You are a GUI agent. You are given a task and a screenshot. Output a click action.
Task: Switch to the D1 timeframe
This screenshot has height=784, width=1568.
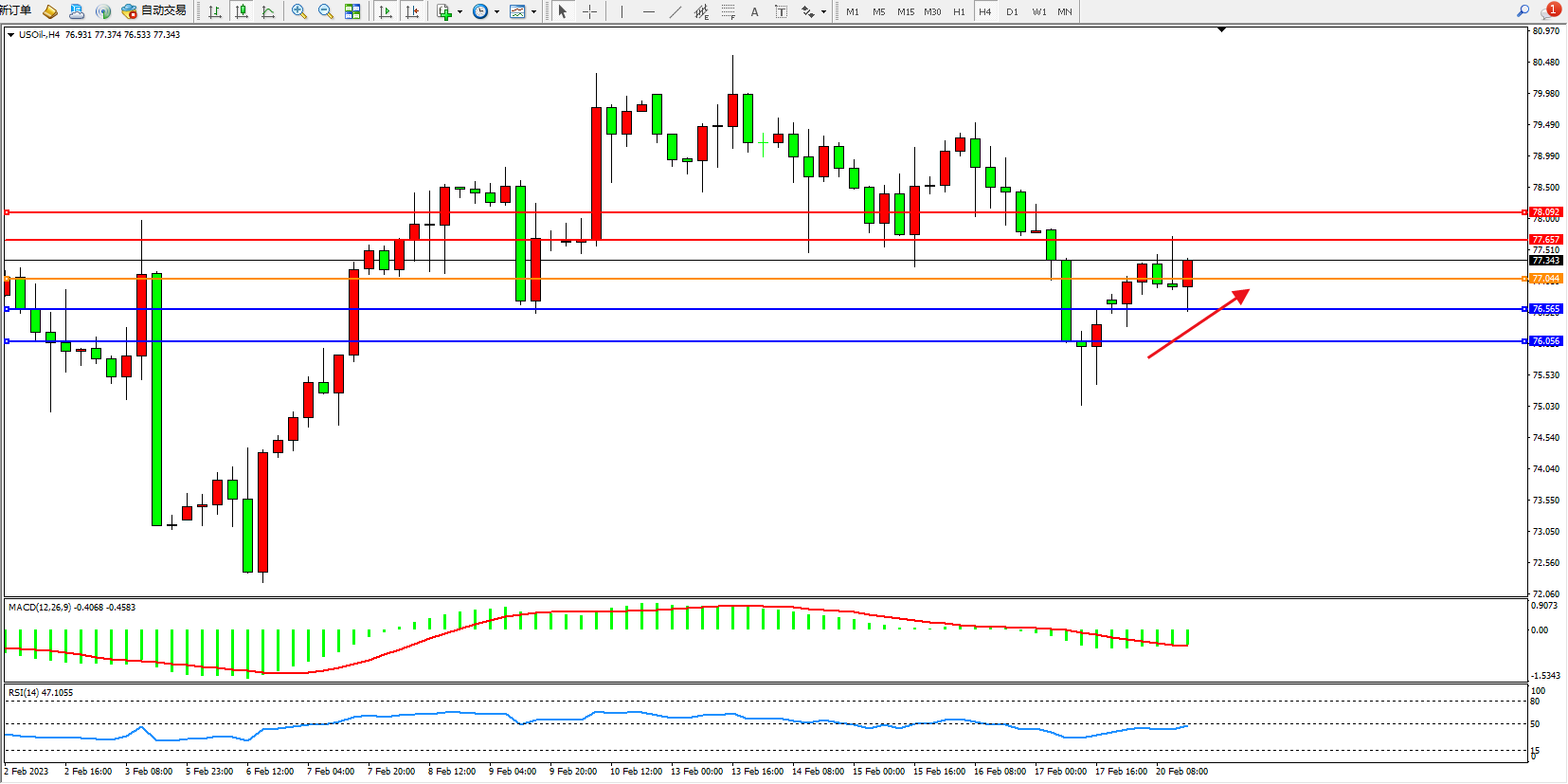pos(1012,11)
